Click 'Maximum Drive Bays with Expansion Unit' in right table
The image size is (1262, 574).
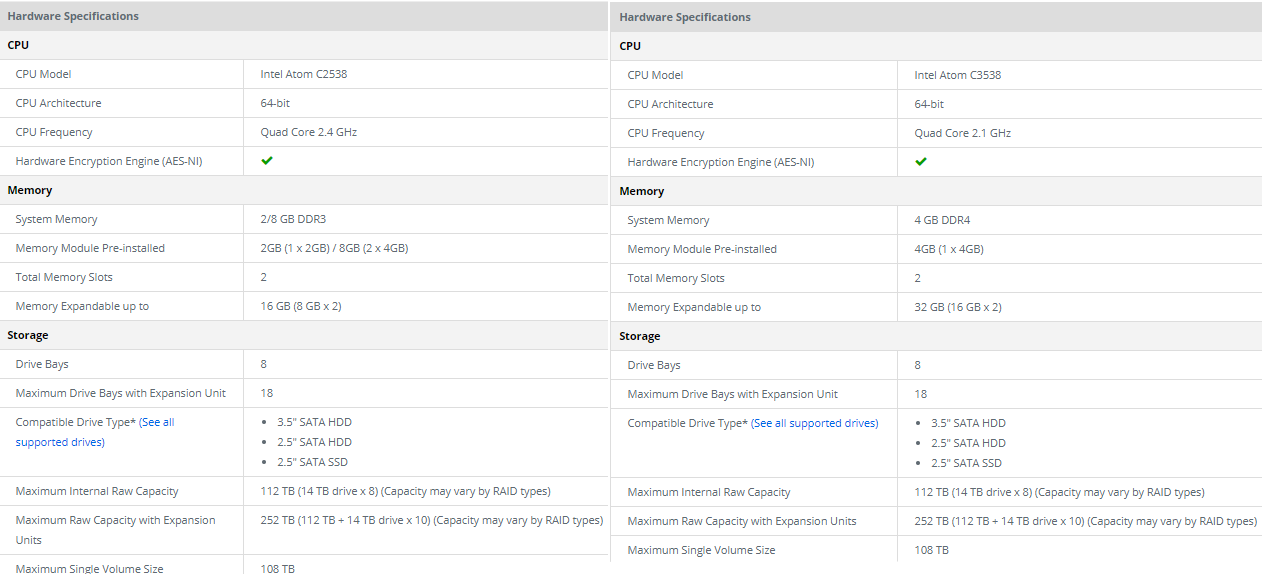tap(733, 394)
